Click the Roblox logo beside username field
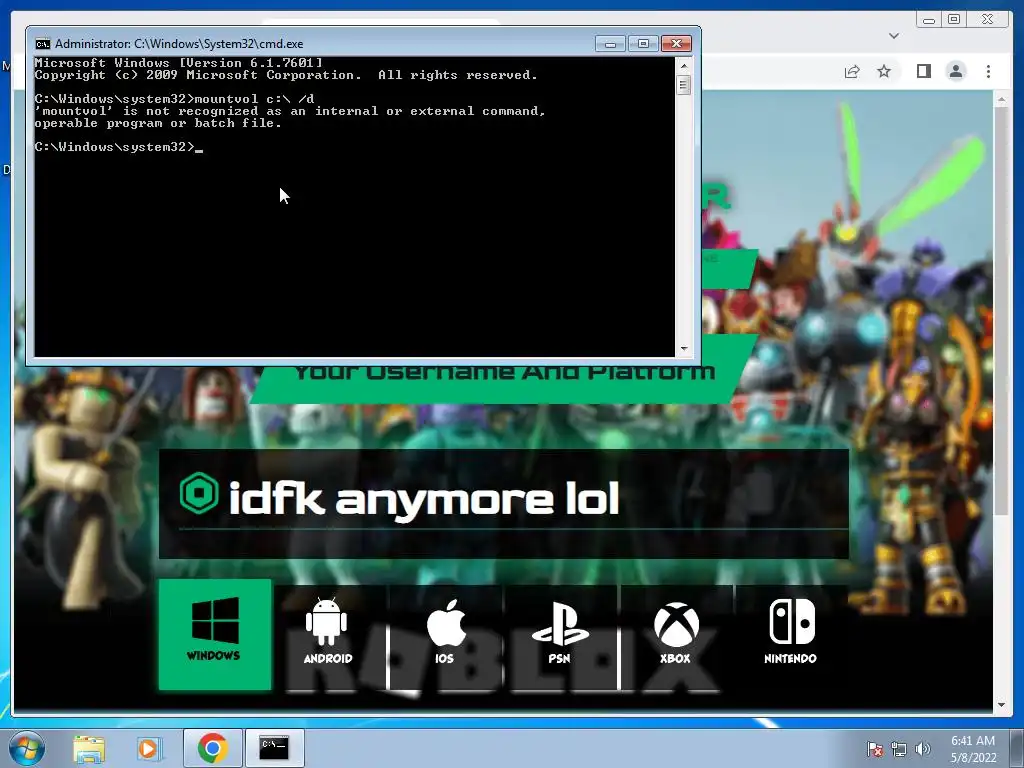 199,493
